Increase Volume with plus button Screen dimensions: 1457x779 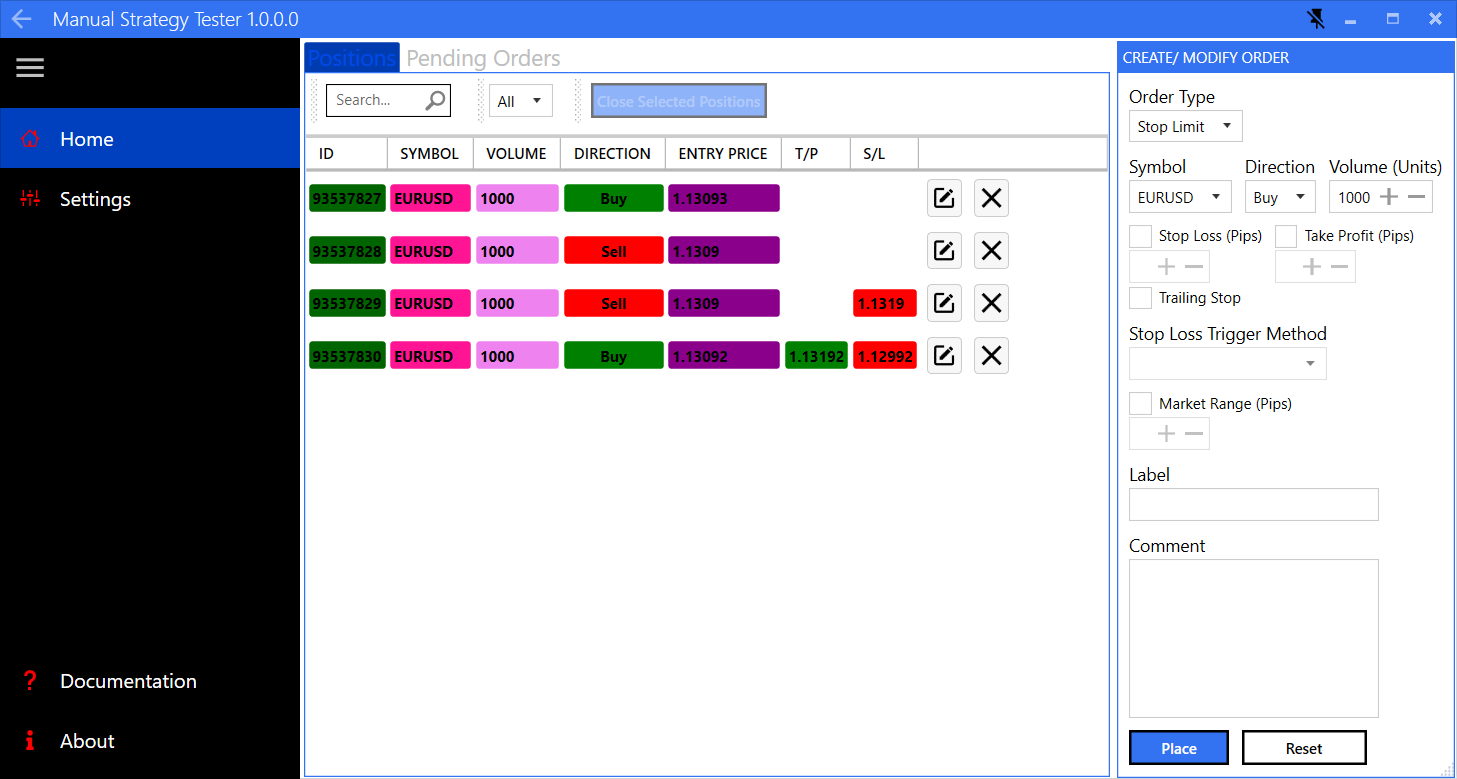(x=1388, y=197)
